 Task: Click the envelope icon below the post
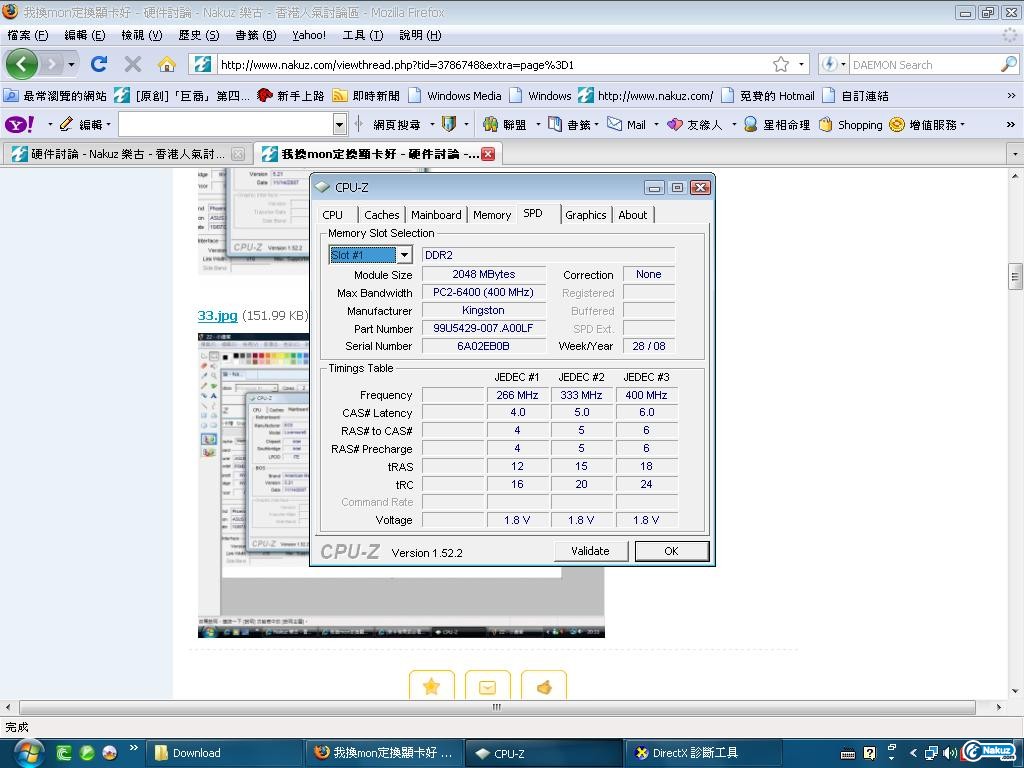(487, 686)
